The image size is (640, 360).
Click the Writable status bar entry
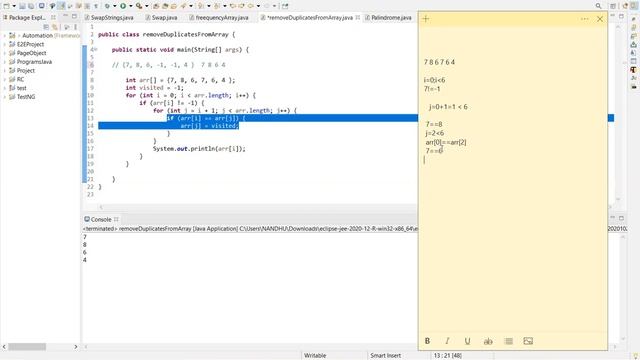pyautogui.click(x=315, y=356)
